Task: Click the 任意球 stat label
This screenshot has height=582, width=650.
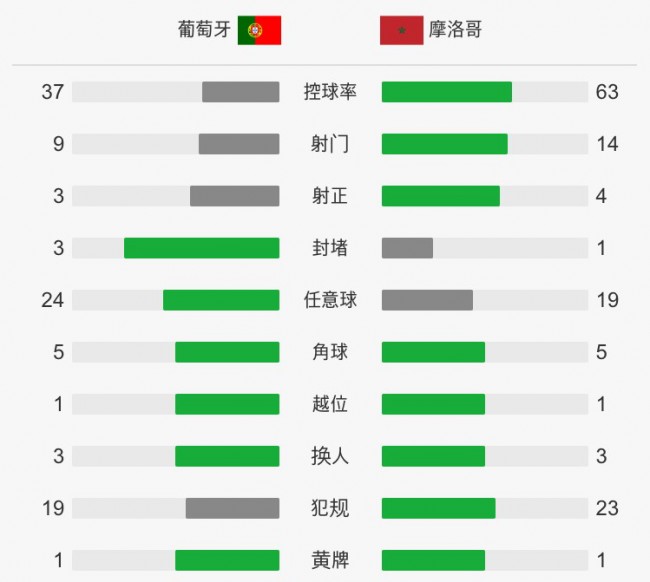Action: 330,300
